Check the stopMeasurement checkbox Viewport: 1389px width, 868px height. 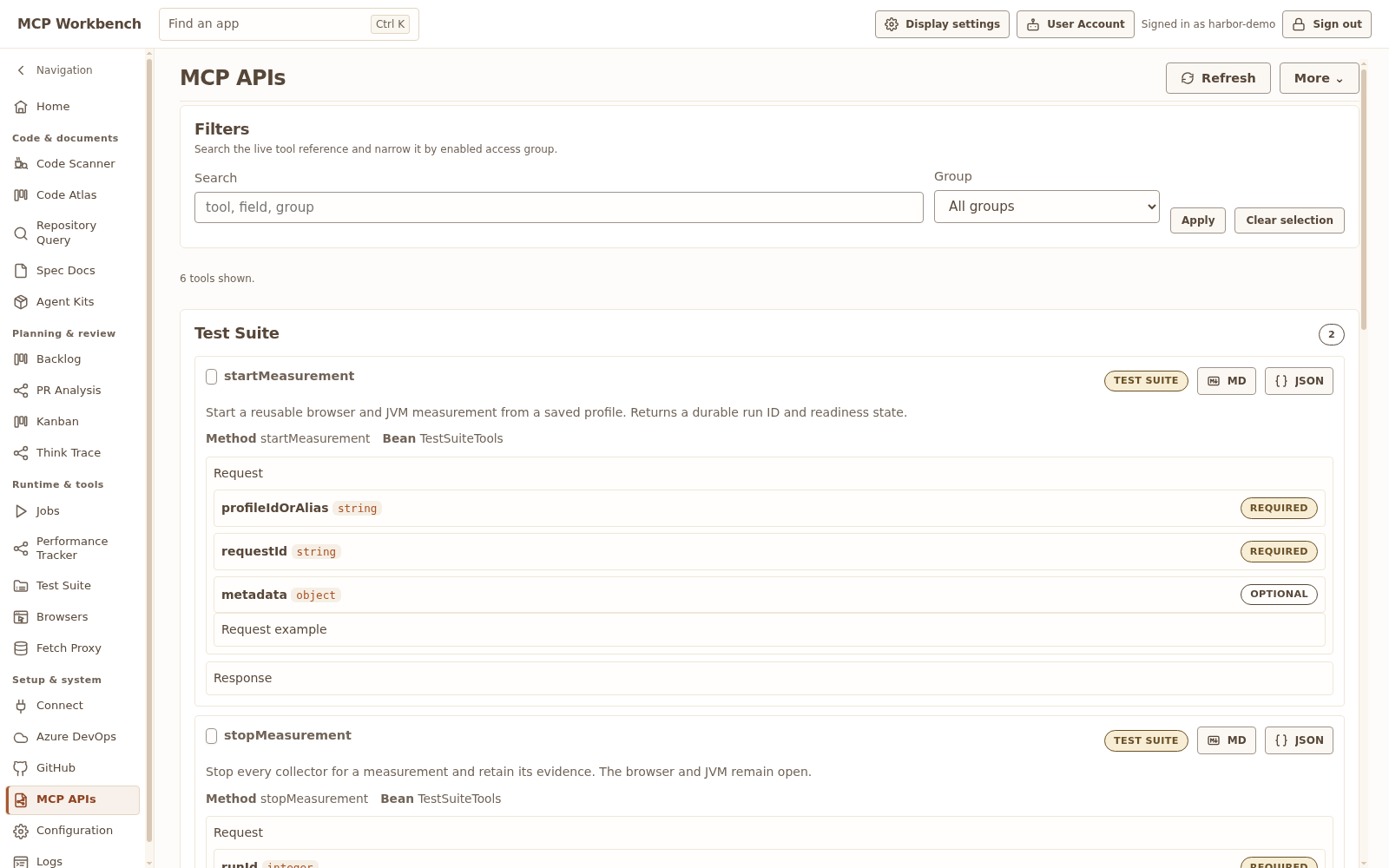(x=211, y=736)
